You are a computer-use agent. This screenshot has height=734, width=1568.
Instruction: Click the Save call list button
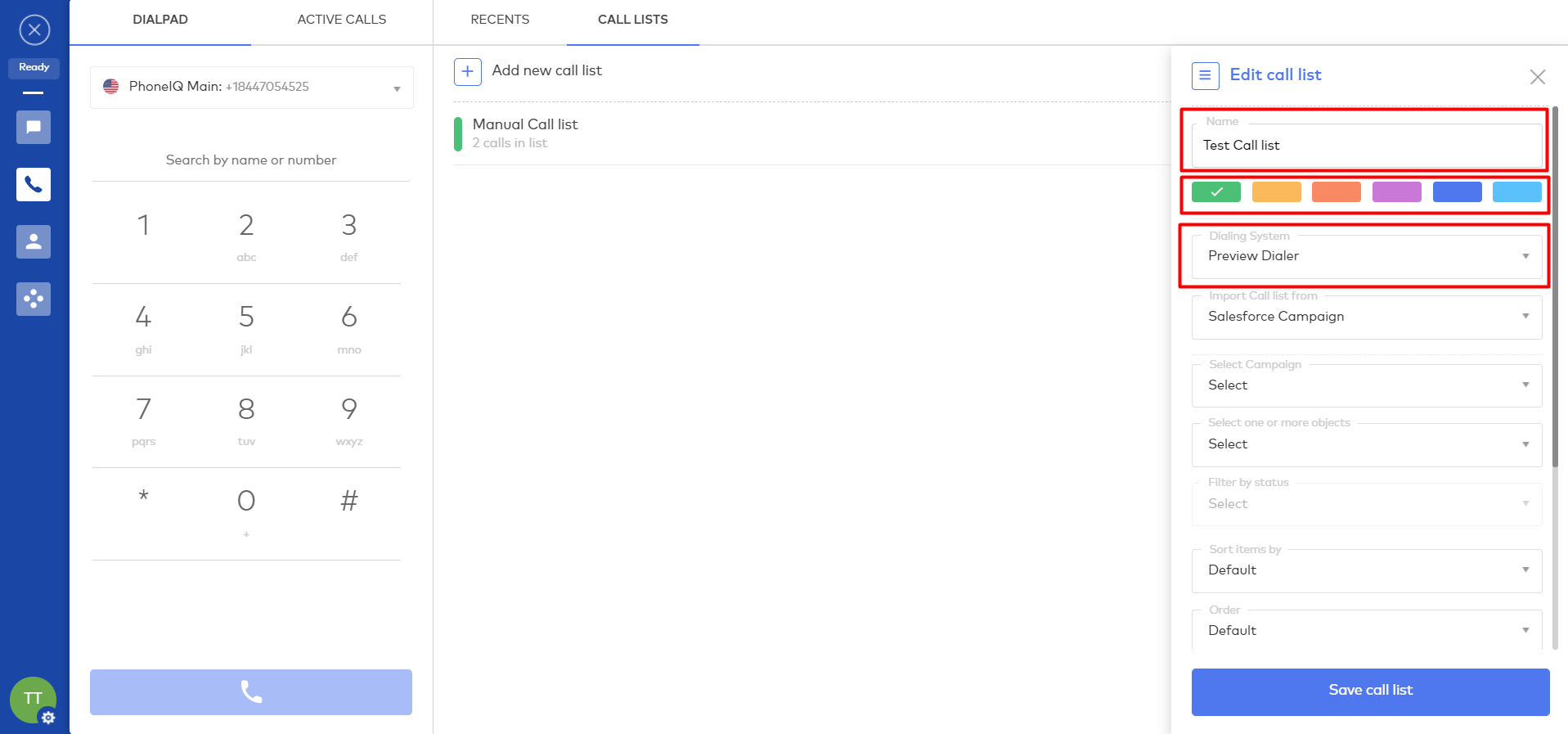click(x=1370, y=691)
